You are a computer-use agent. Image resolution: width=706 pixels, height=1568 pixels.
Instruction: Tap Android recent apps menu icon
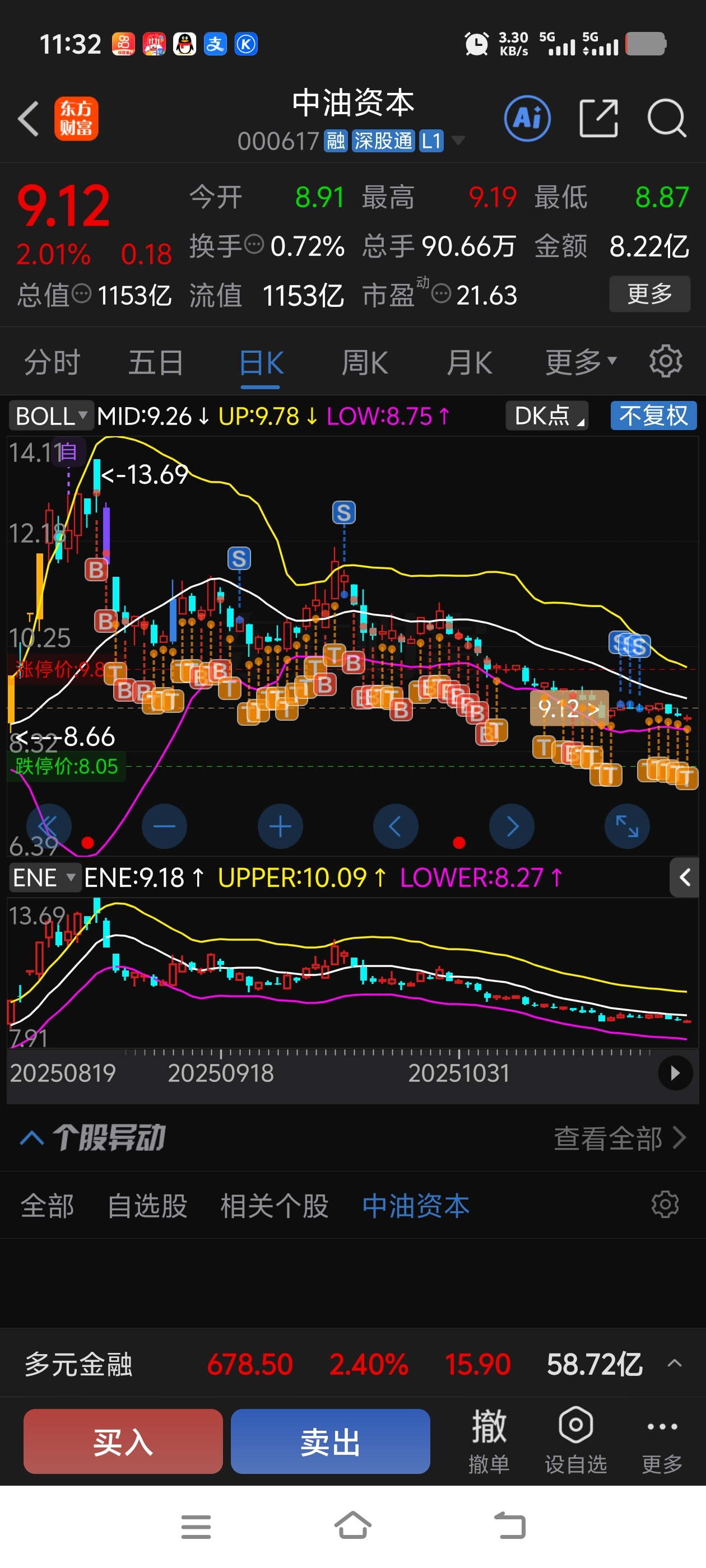196,1527
